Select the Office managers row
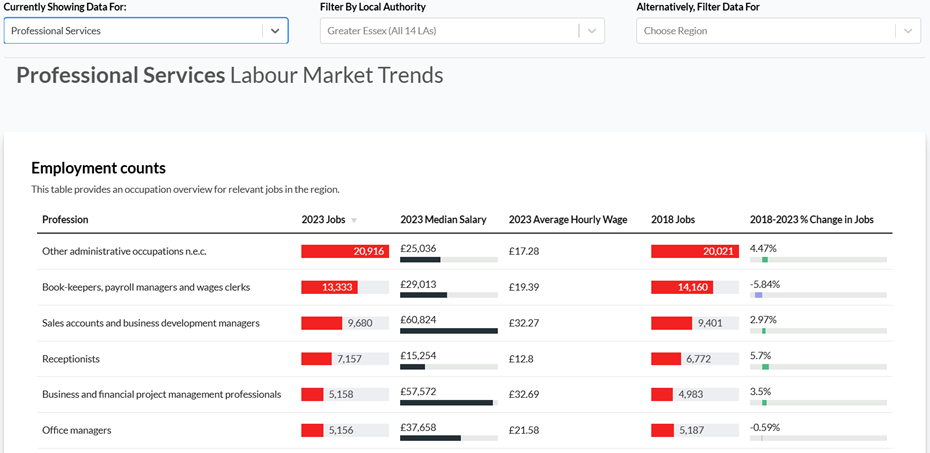930x453 pixels. 76,430
